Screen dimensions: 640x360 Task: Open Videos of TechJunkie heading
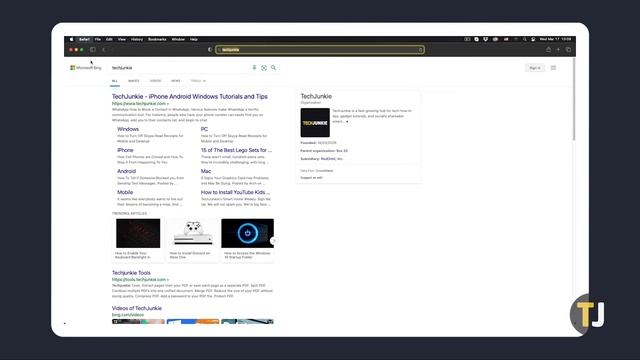[137, 308]
